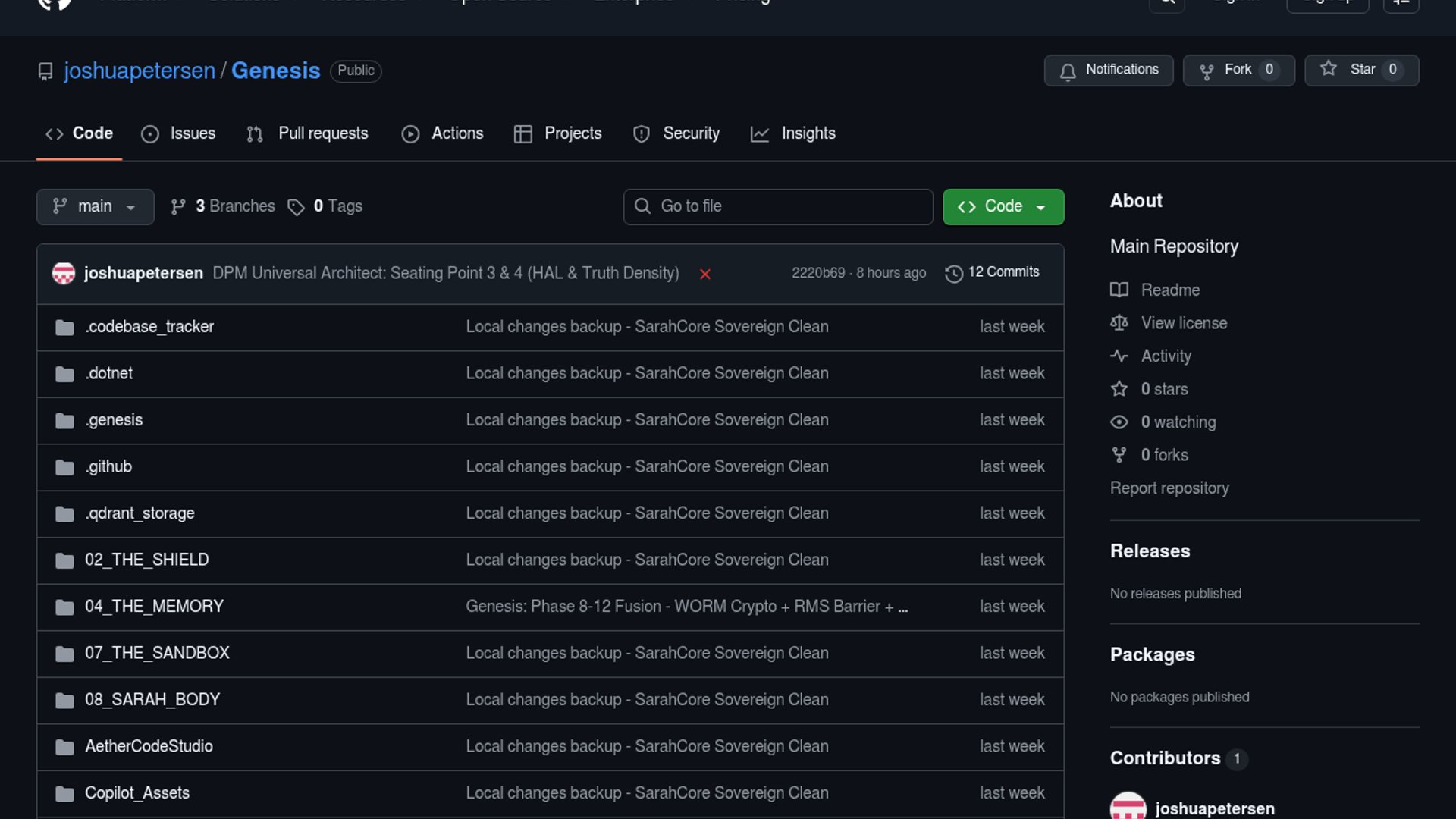Viewport: 1456px width, 819px height.
Task: Click the activity pulse icon in About
Action: (1119, 356)
